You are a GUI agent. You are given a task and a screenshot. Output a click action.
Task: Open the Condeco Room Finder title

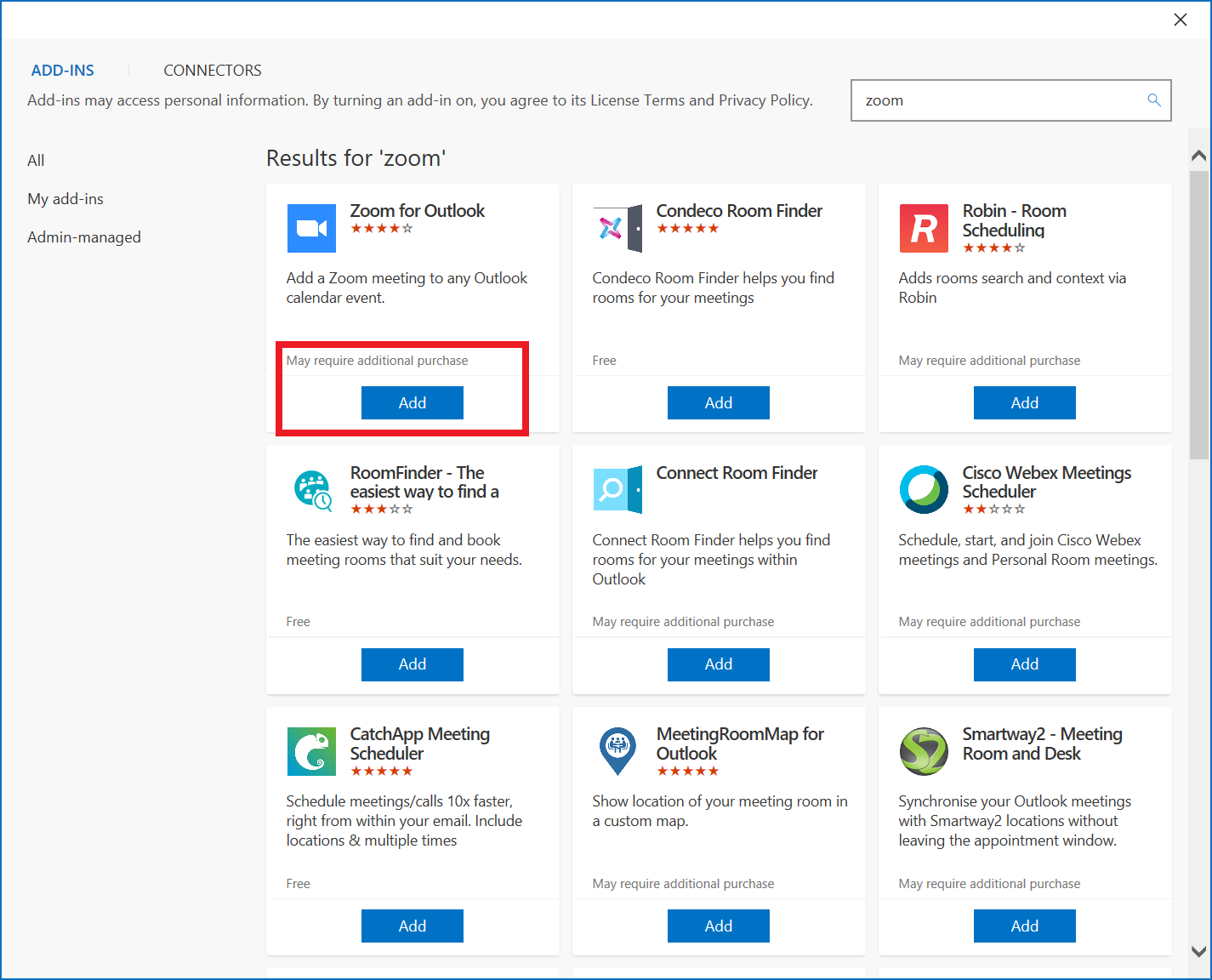[x=739, y=211]
